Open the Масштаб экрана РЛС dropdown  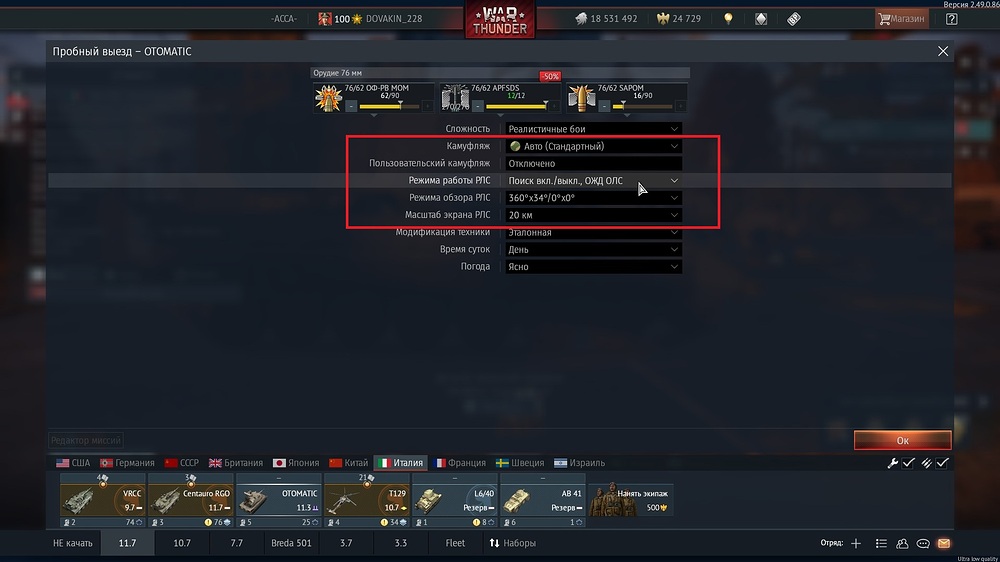click(x=593, y=215)
